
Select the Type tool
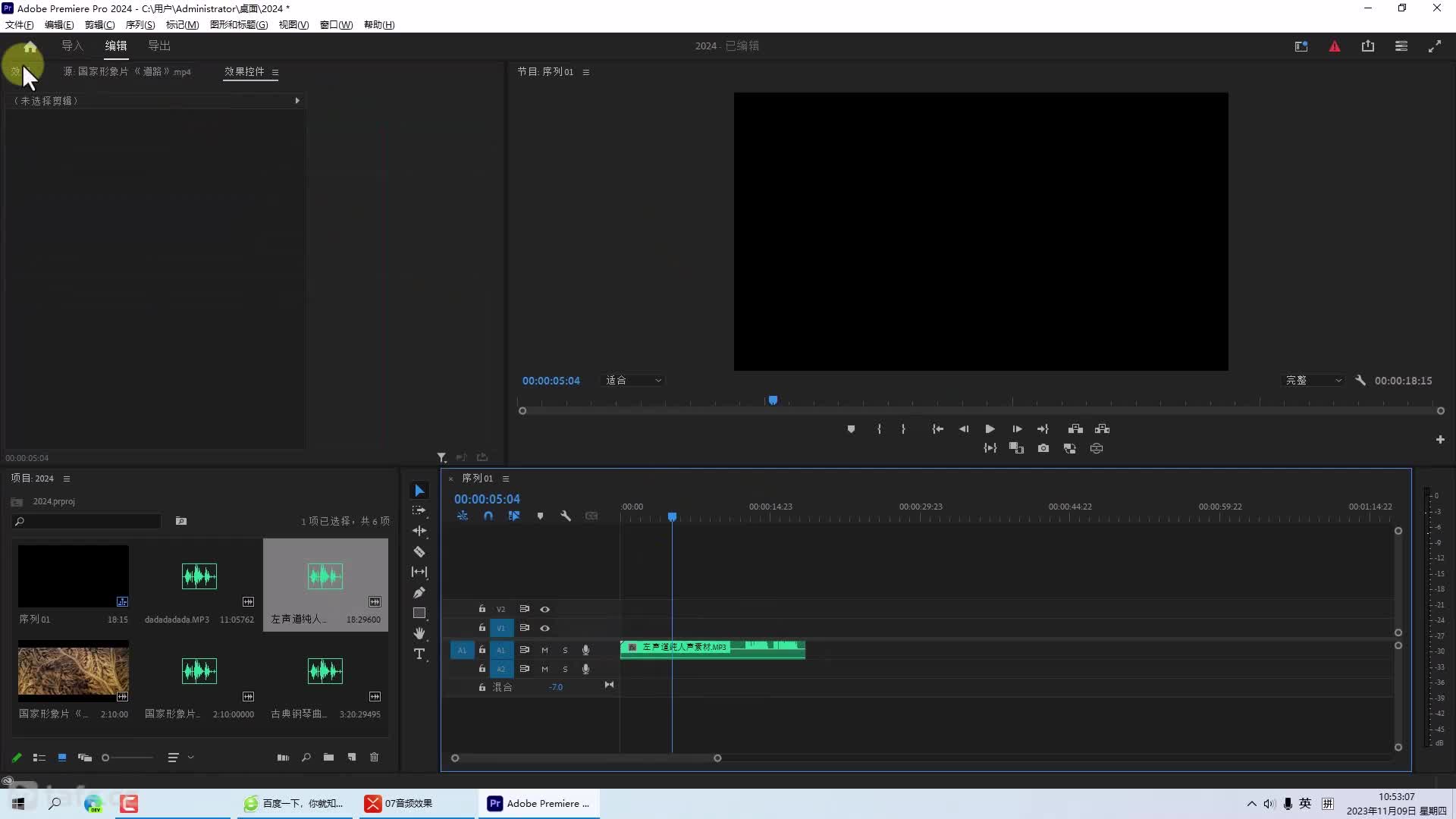pyautogui.click(x=419, y=654)
